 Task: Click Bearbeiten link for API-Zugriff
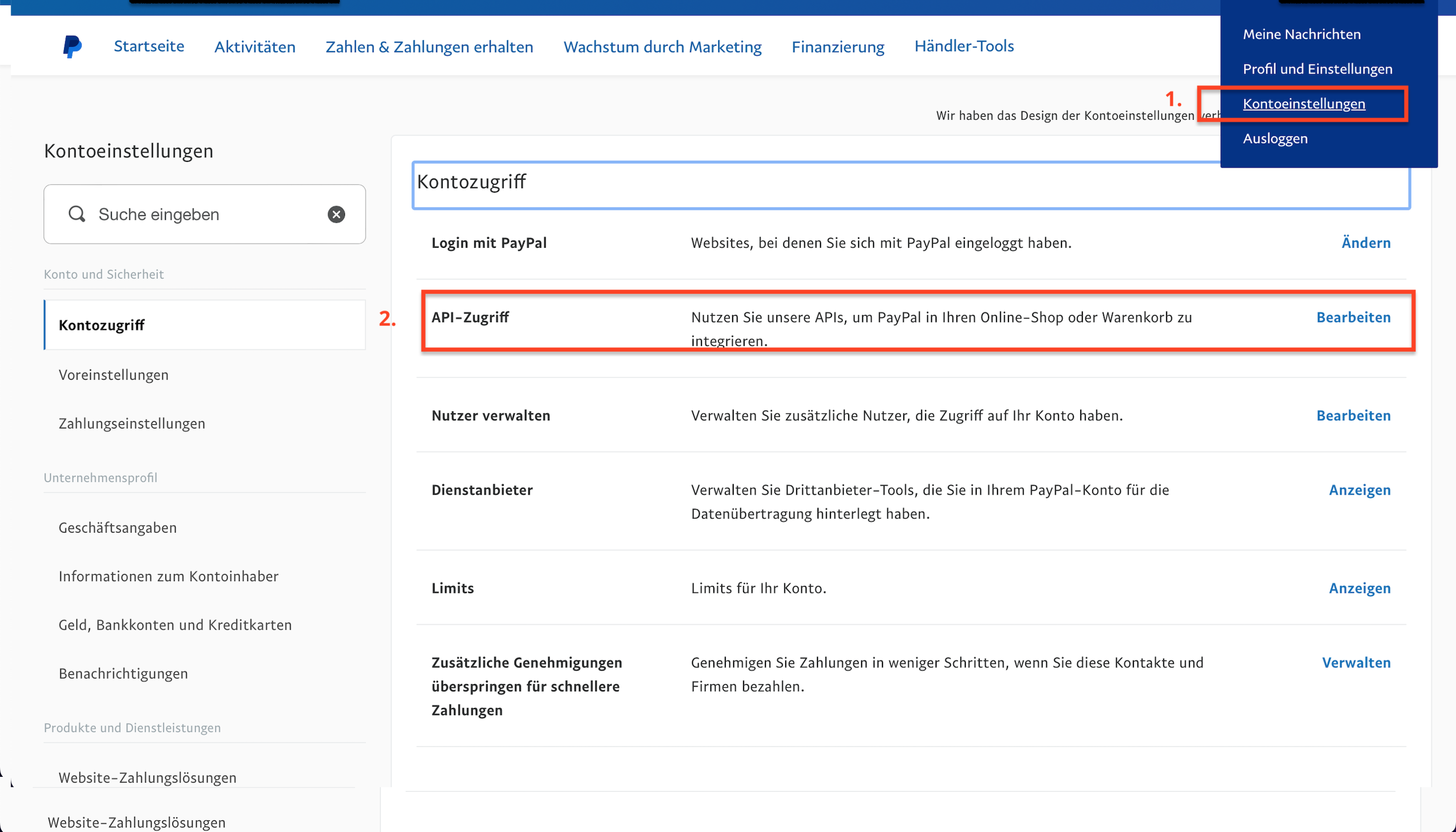(1353, 318)
